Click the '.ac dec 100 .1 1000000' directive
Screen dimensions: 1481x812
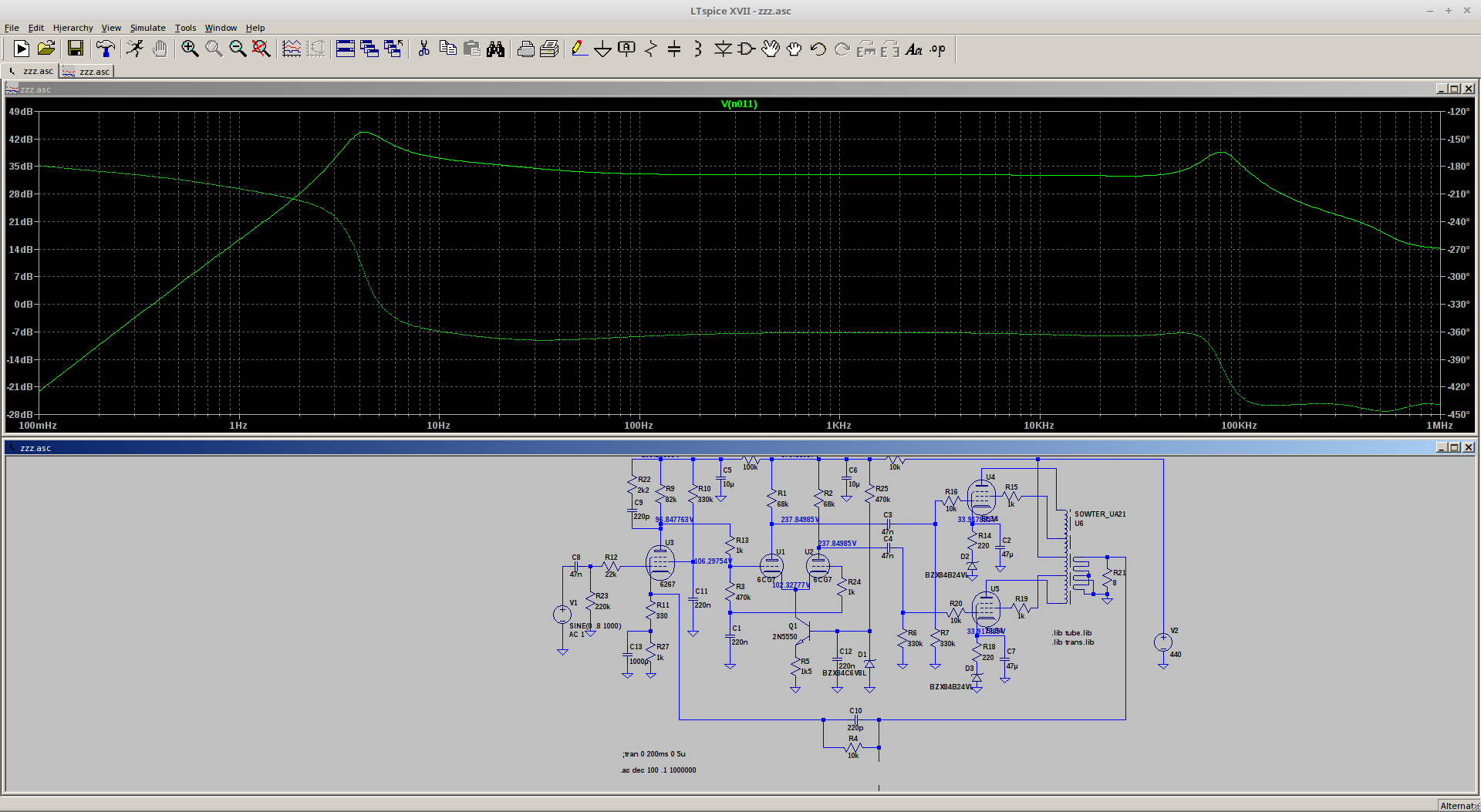[659, 770]
